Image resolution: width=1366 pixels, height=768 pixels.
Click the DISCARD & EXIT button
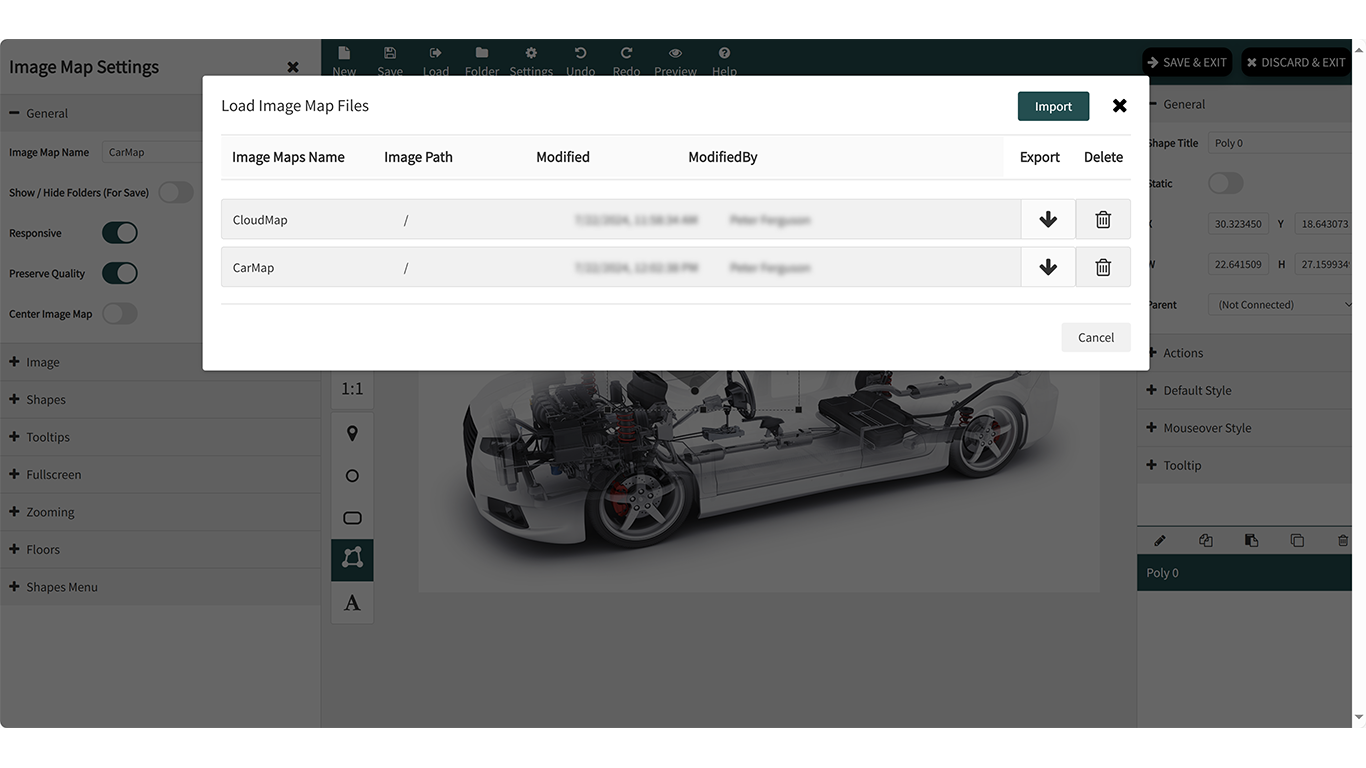click(x=1296, y=62)
